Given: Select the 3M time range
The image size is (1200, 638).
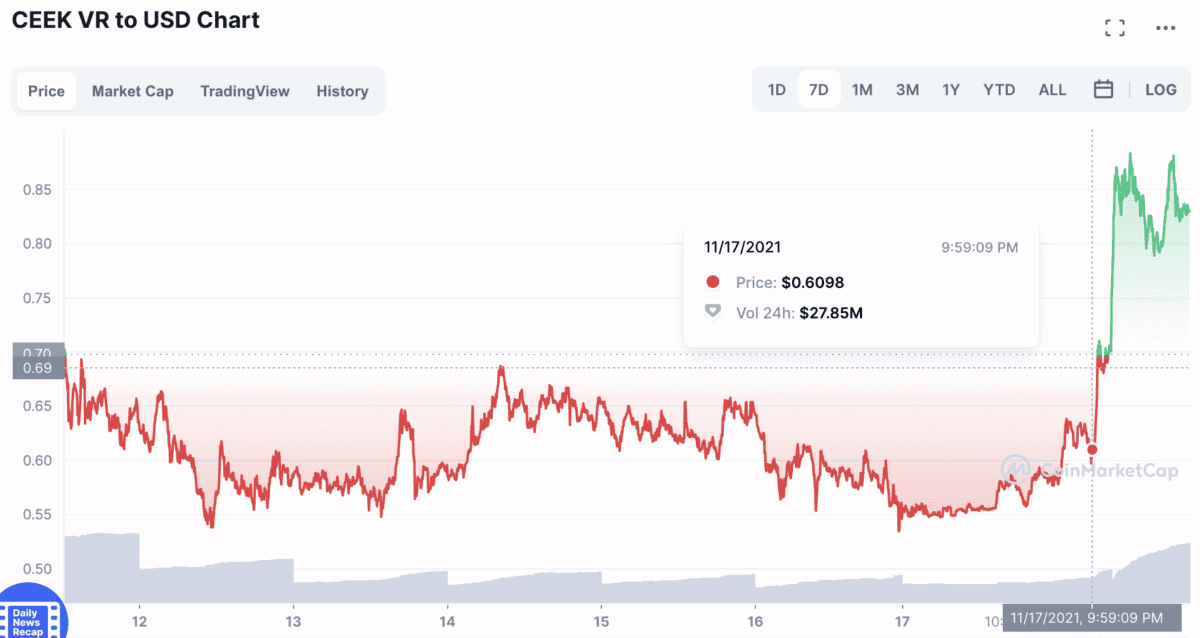Looking at the screenshot, I should 907,89.
